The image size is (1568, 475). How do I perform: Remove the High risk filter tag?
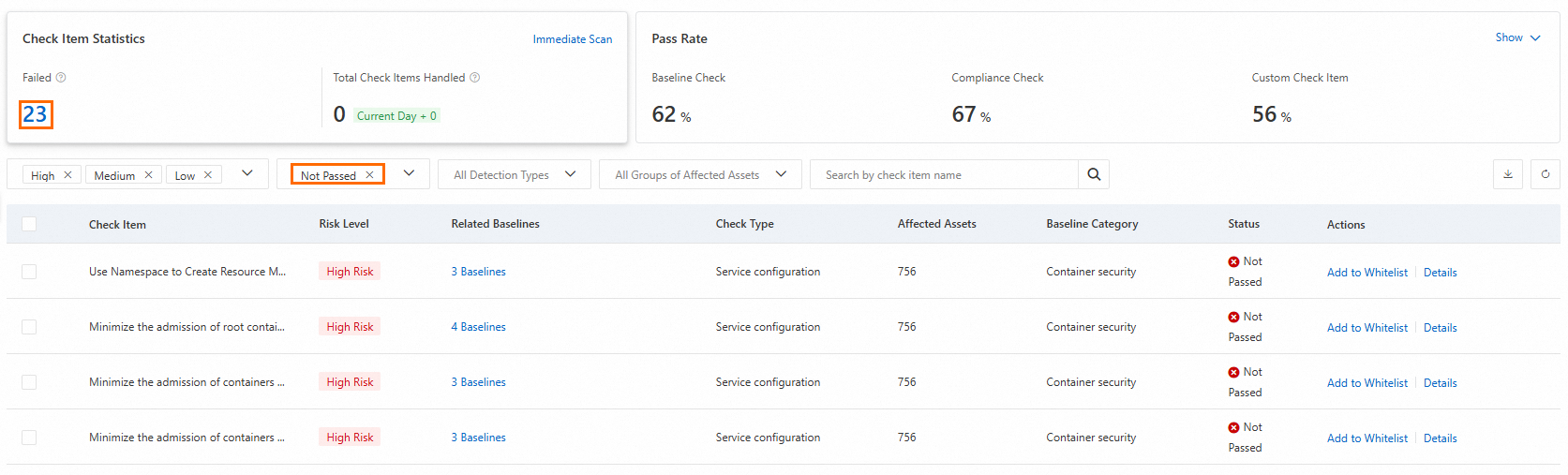coord(67,175)
